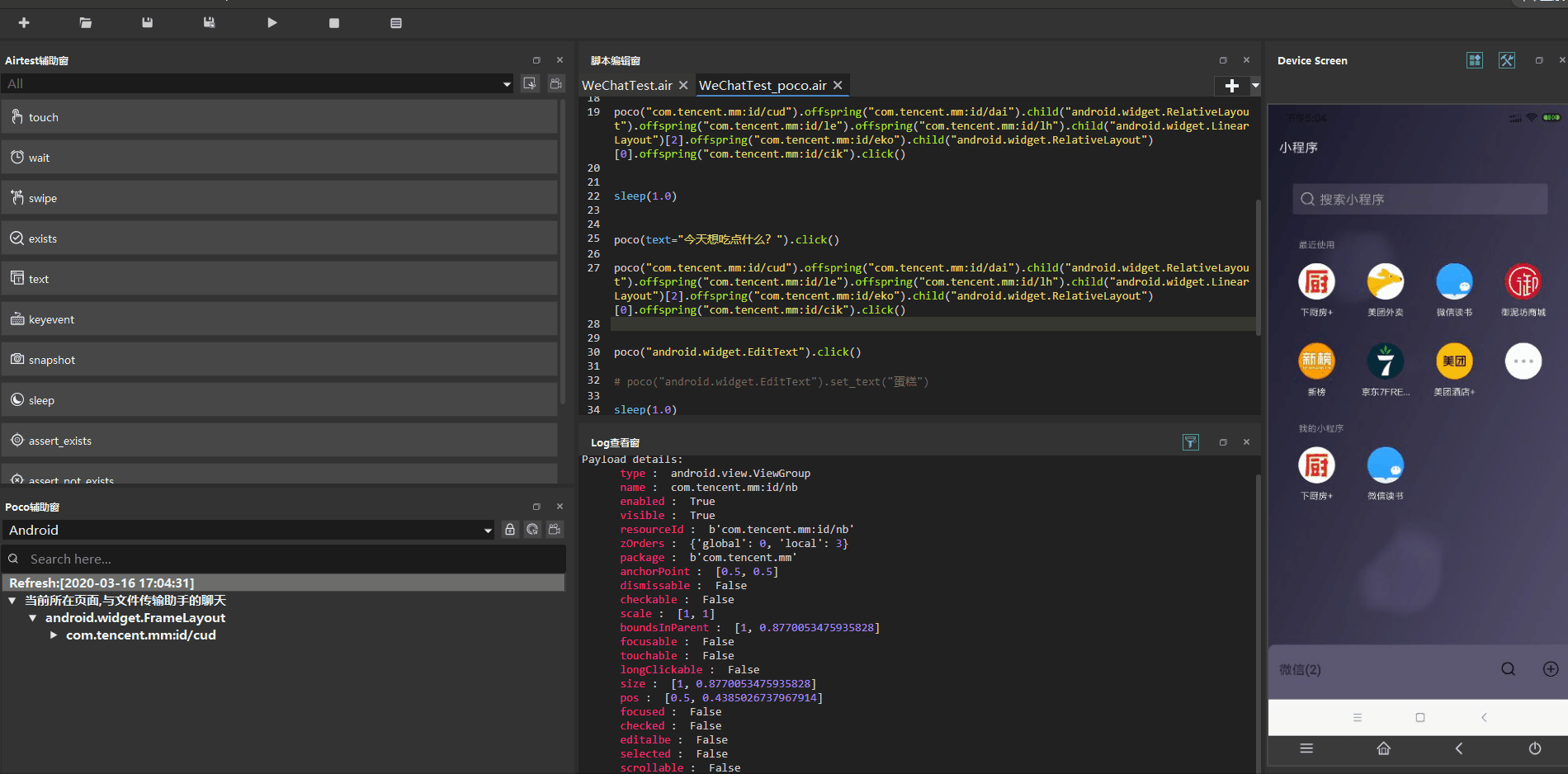Open the device tools wrench icon

1507,60
